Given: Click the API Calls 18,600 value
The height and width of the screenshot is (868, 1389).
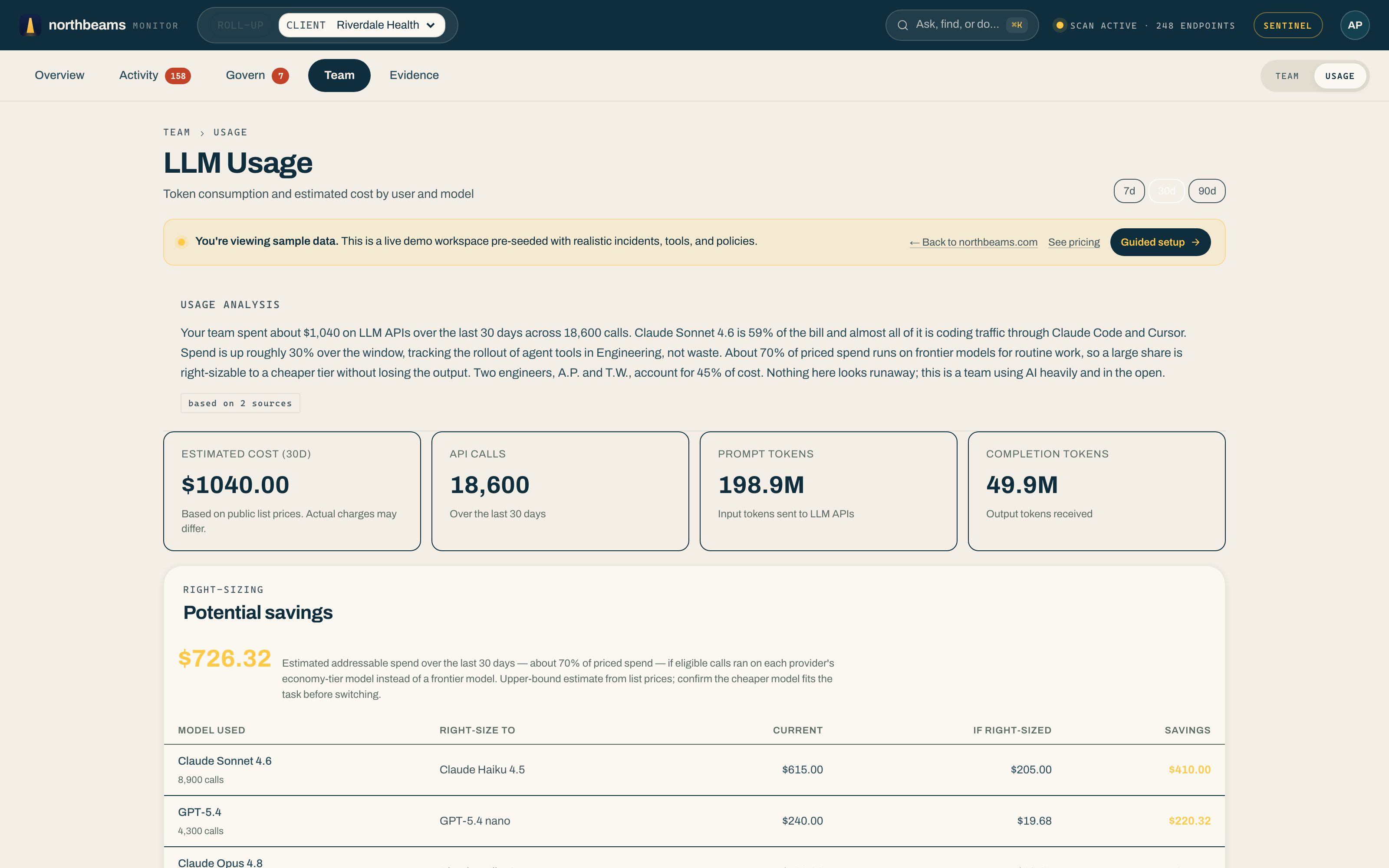Looking at the screenshot, I should pos(490,485).
